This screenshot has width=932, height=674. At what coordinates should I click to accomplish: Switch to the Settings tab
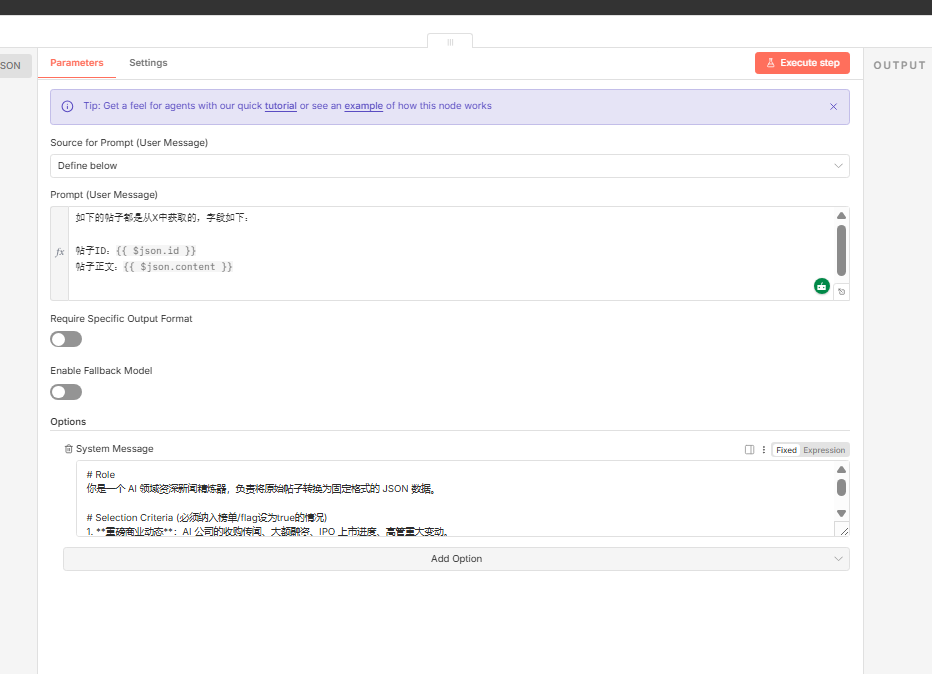(148, 63)
